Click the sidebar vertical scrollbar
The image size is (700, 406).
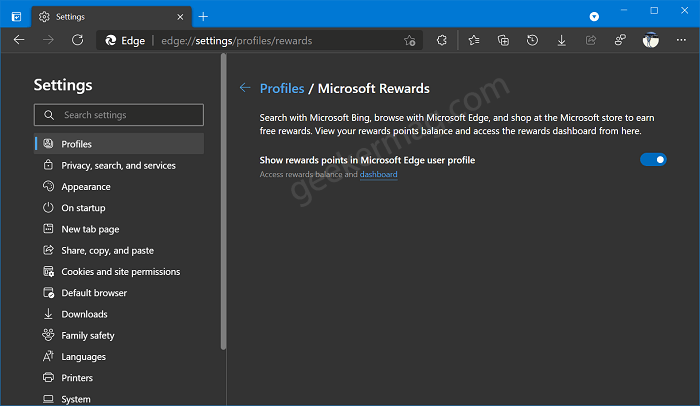(223, 202)
